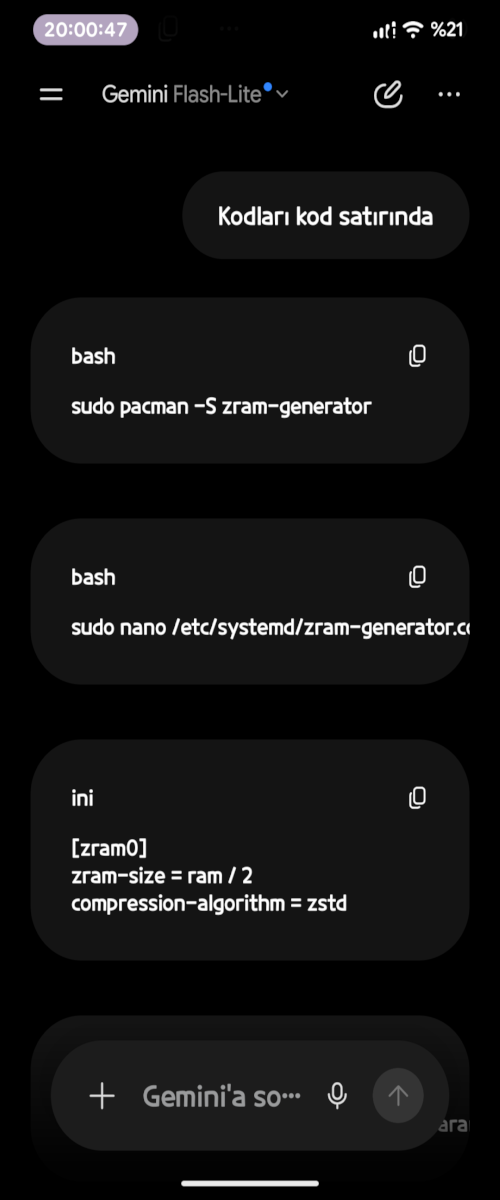The image size is (500, 1200).
Task: Open the hamburger side menu
Action: 51,95
